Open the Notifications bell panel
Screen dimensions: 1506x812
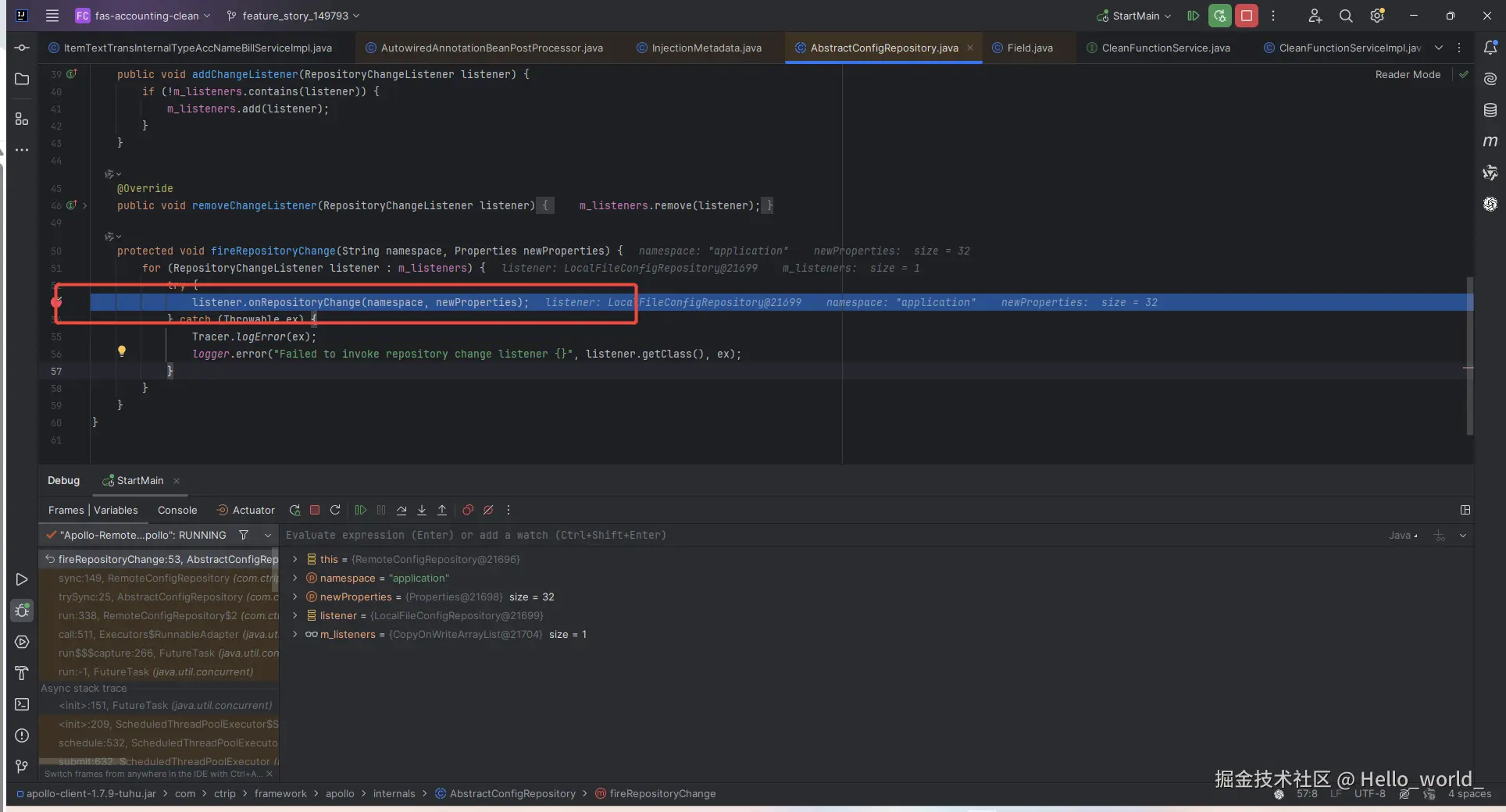click(x=1490, y=48)
